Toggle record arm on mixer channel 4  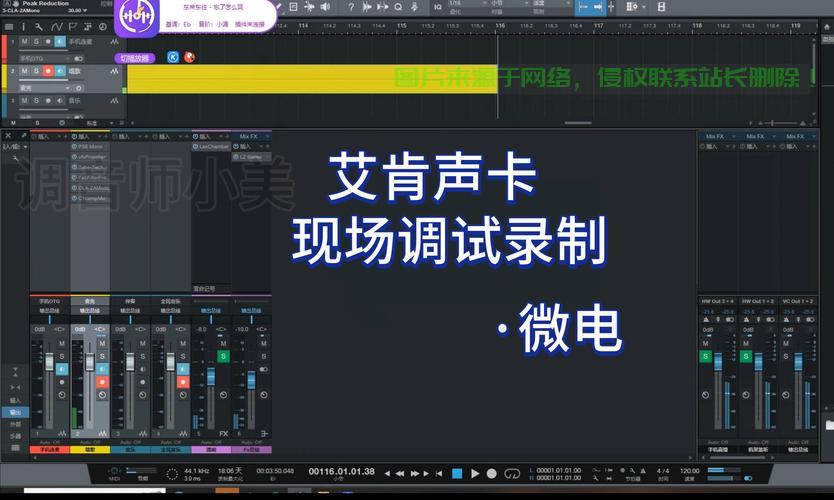click(x=182, y=382)
